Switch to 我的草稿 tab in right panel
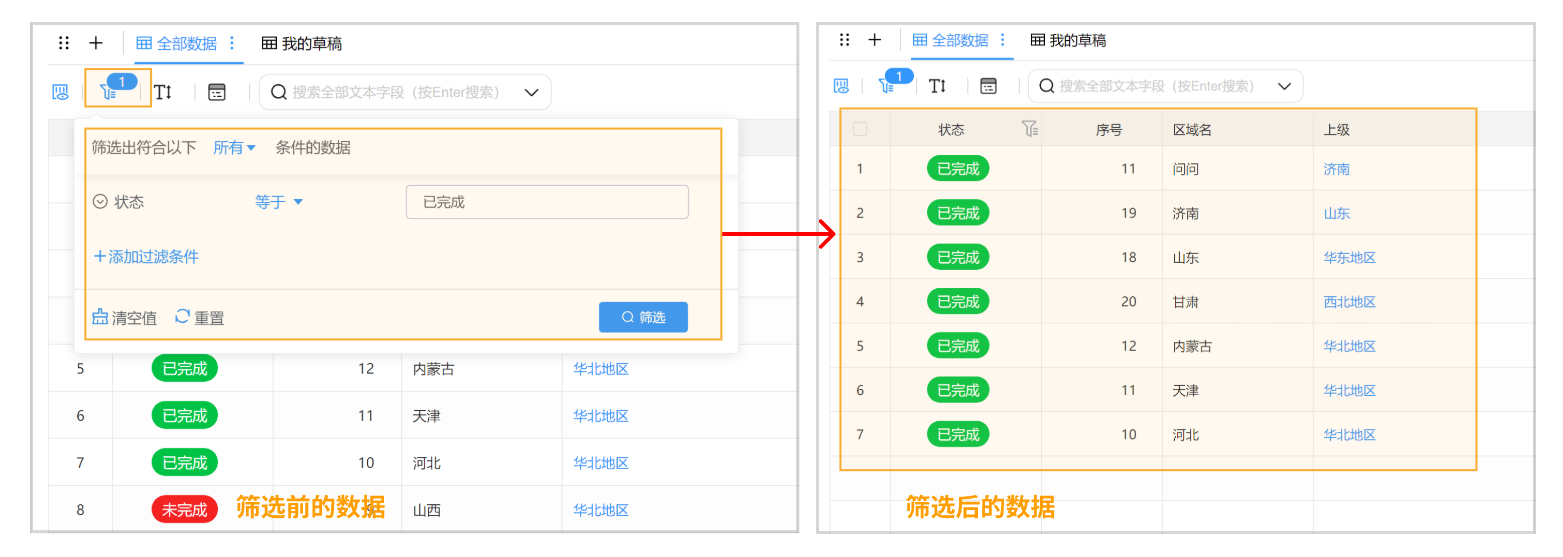Image resolution: width=1563 pixels, height=557 pixels. (1068, 40)
